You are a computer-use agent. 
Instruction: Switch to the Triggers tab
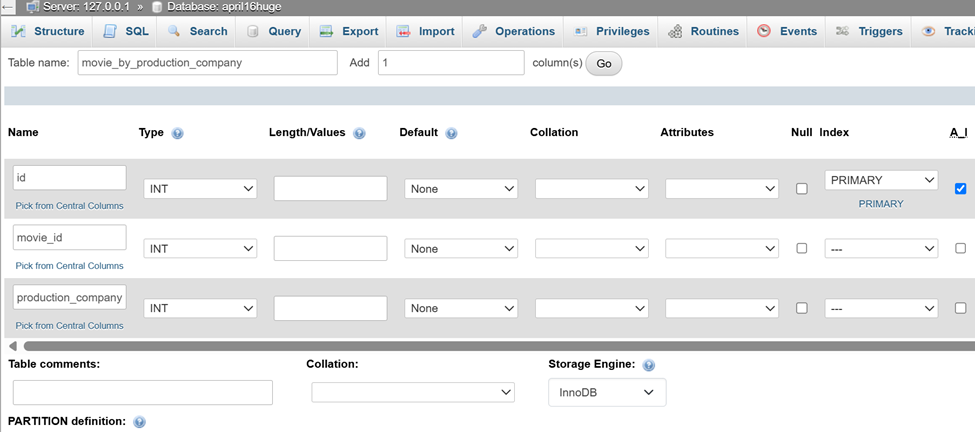pos(869,31)
